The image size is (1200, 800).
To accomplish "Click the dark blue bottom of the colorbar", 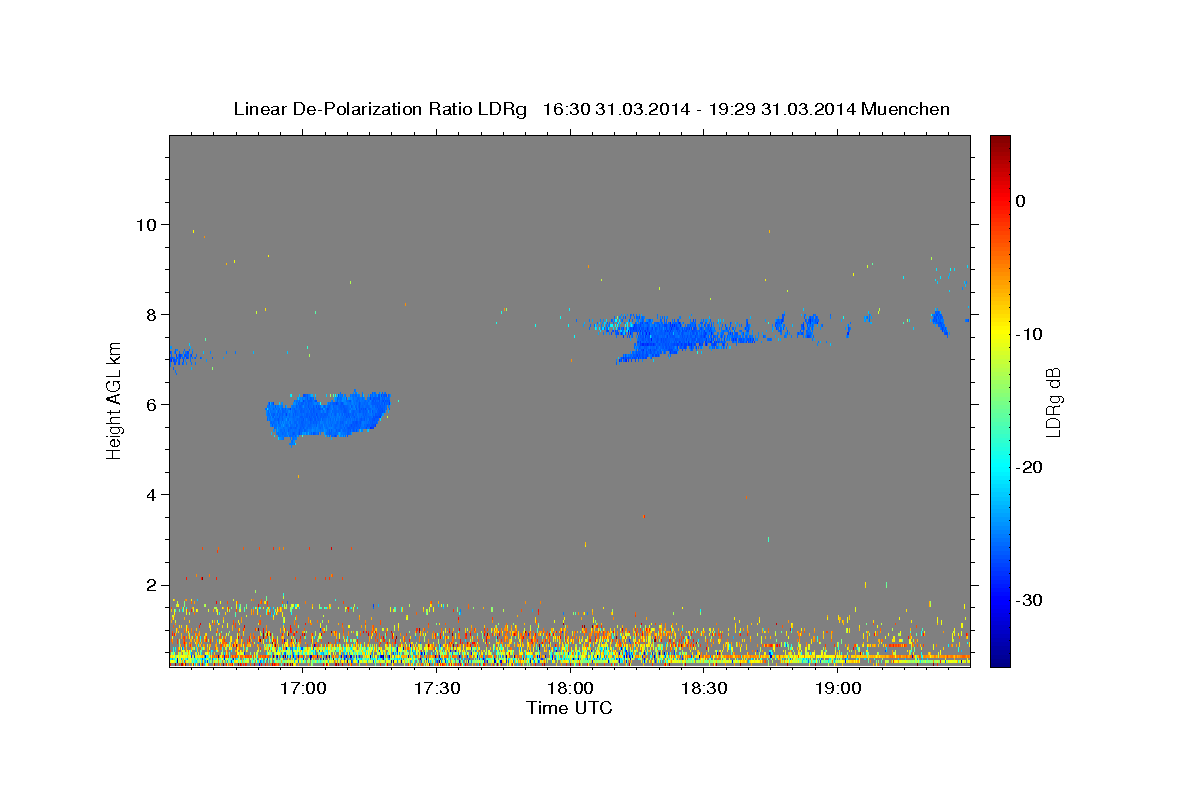I will click(1000, 658).
